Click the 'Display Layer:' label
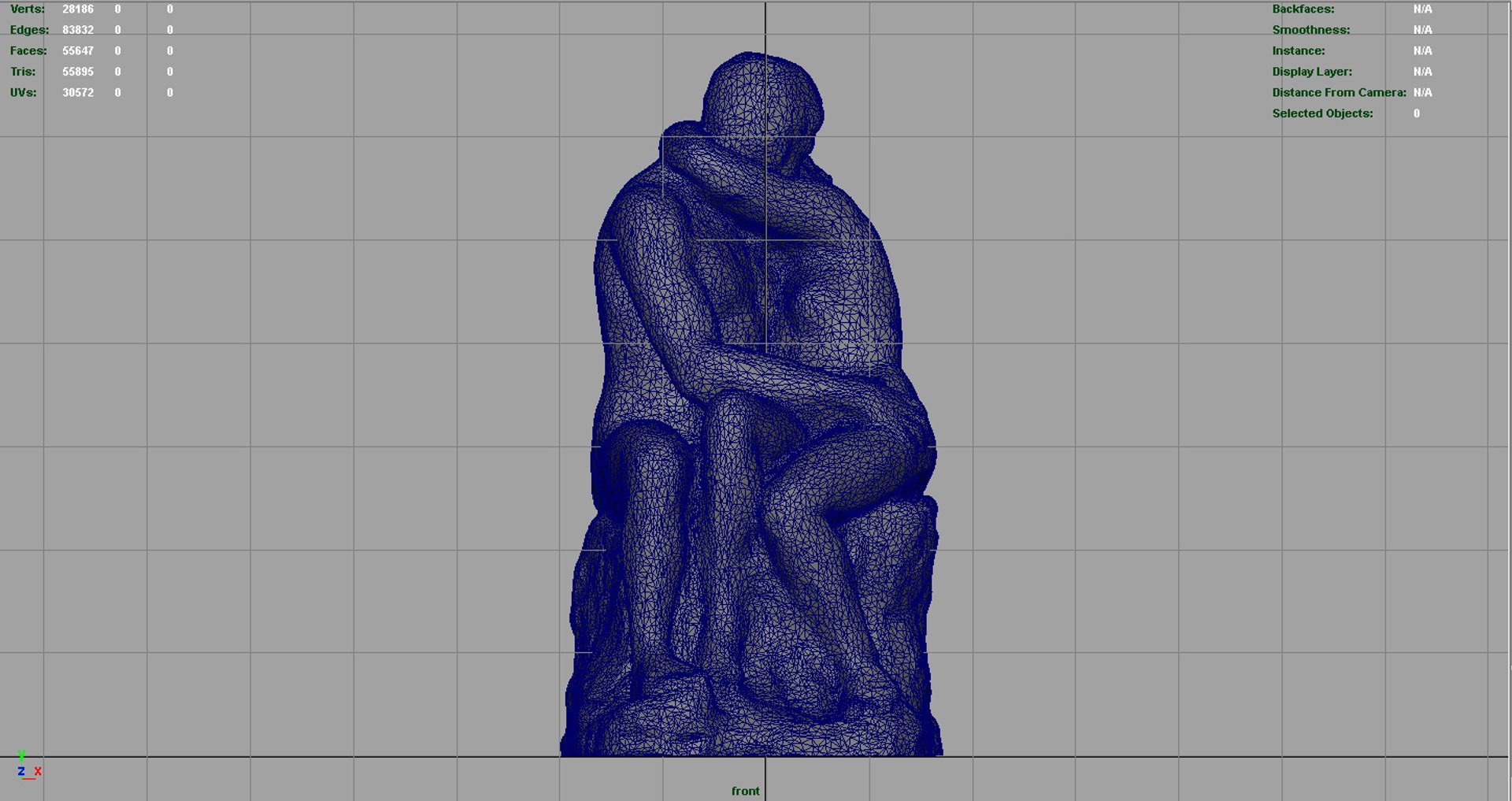This screenshot has width=1512, height=801. (x=1312, y=72)
